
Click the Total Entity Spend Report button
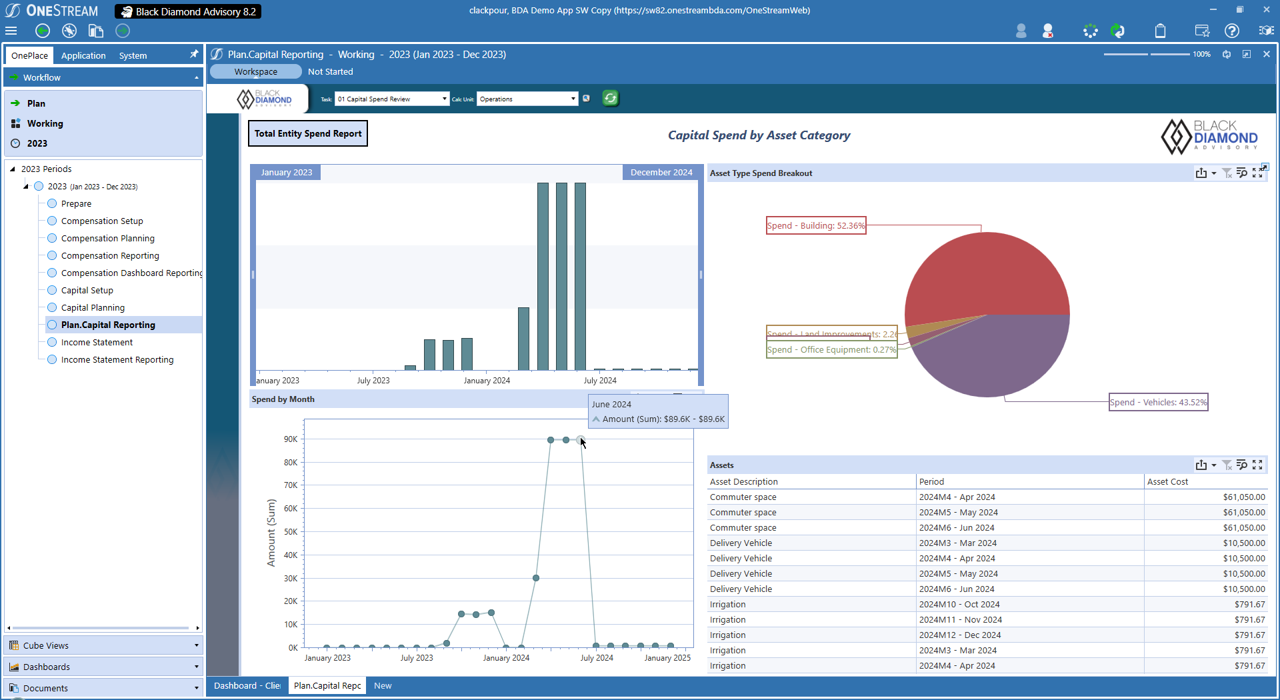point(308,134)
